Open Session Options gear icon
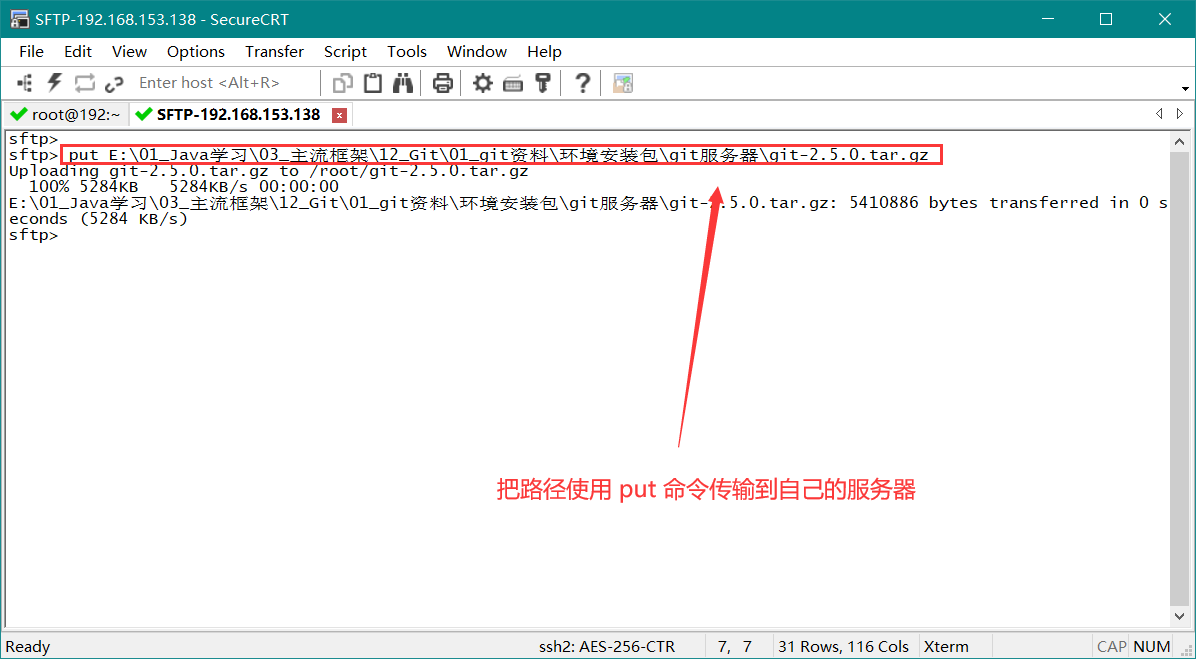The width and height of the screenshot is (1196, 659). [x=483, y=83]
